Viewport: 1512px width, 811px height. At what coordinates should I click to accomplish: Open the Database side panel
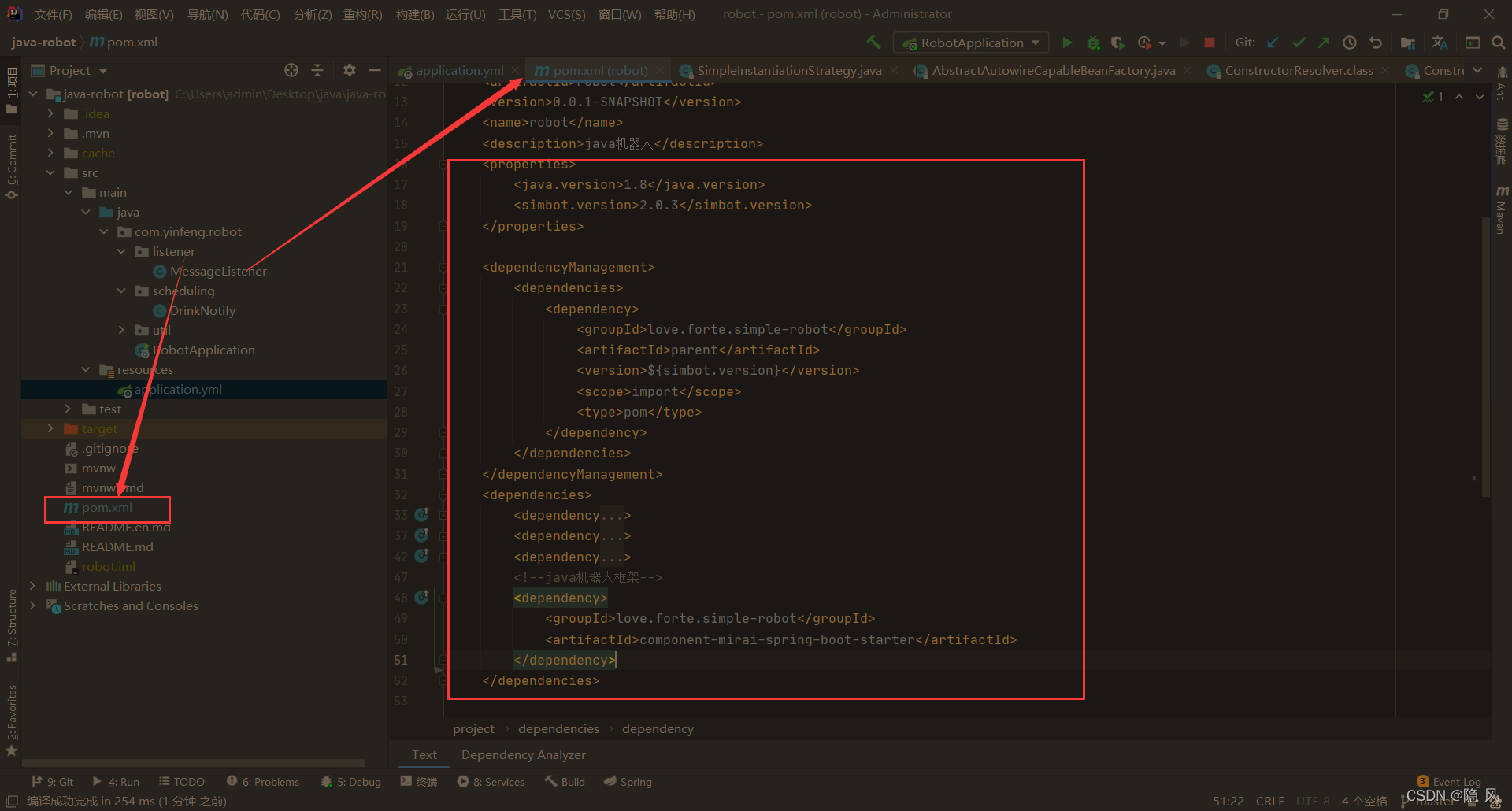[x=1502, y=141]
